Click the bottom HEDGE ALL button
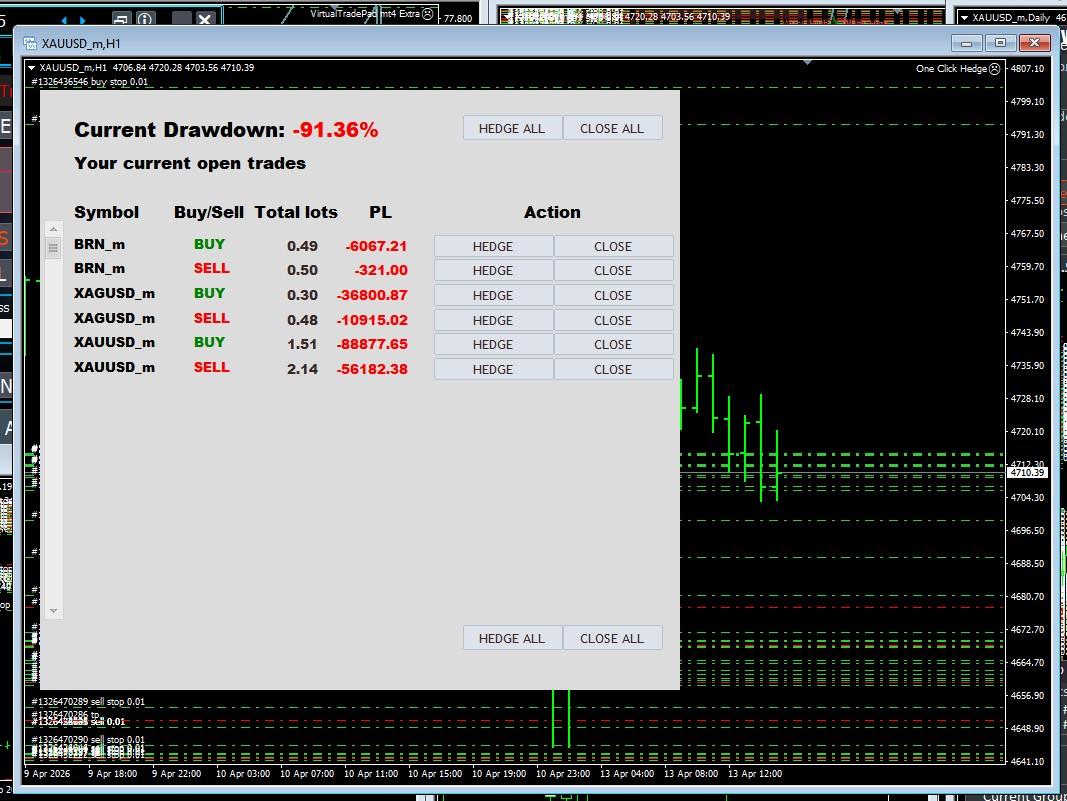 [x=512, y=638]
